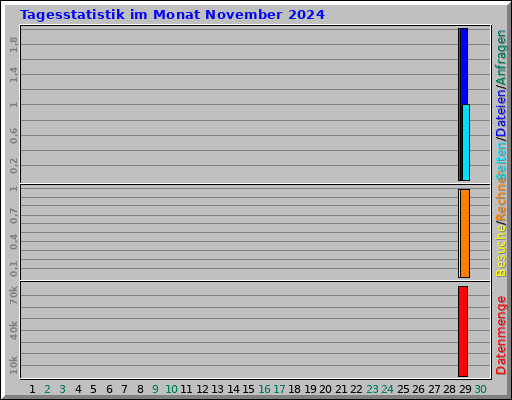512x400 pixels.
Task: Click day label 26 on the x-axis
Action: 418,389
